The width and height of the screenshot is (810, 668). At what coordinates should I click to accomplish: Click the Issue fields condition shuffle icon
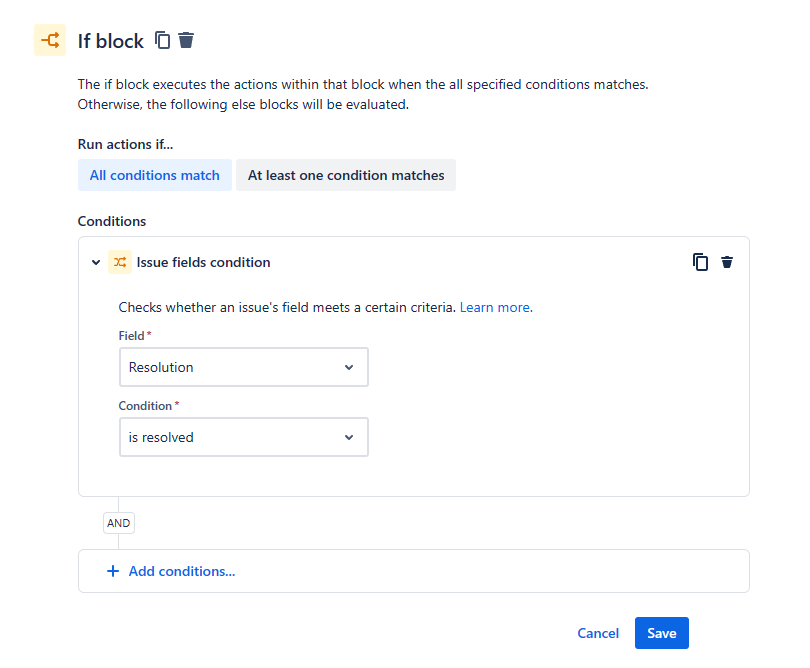[x=120, y=262]
